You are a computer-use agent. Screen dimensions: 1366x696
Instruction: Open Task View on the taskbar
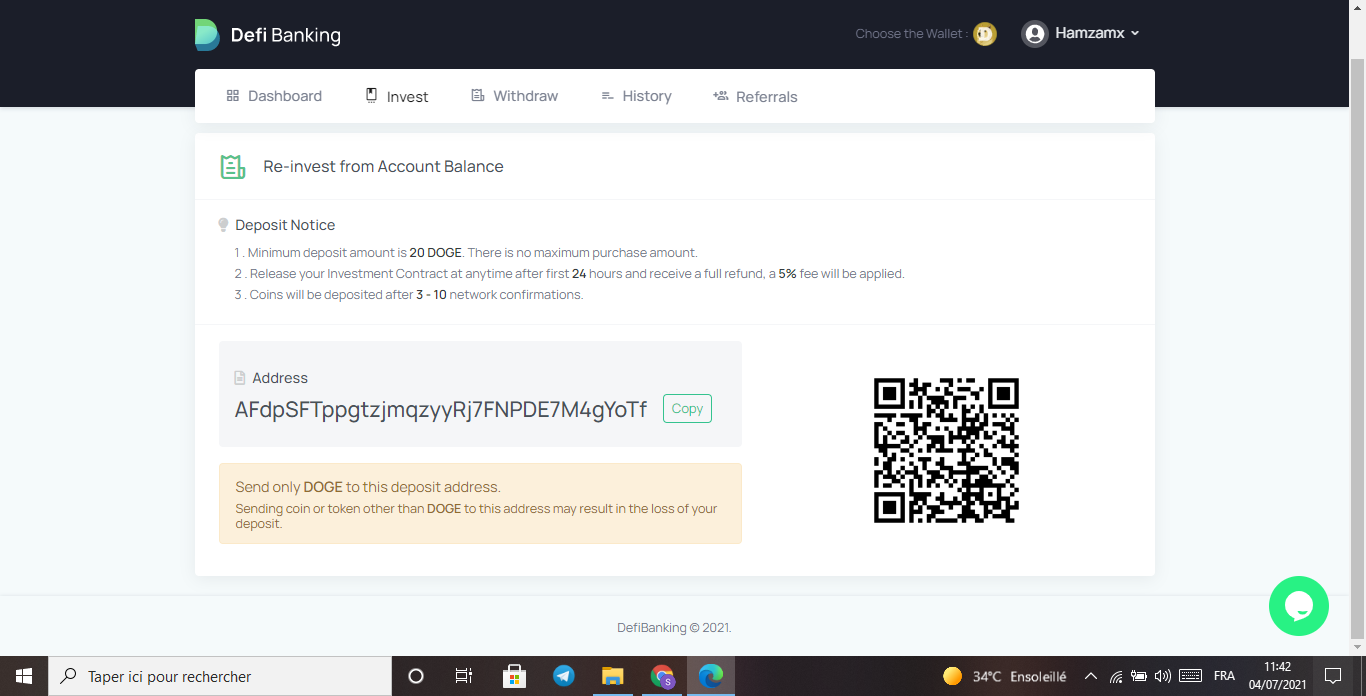pyautogui.click(x=464, y=676)
